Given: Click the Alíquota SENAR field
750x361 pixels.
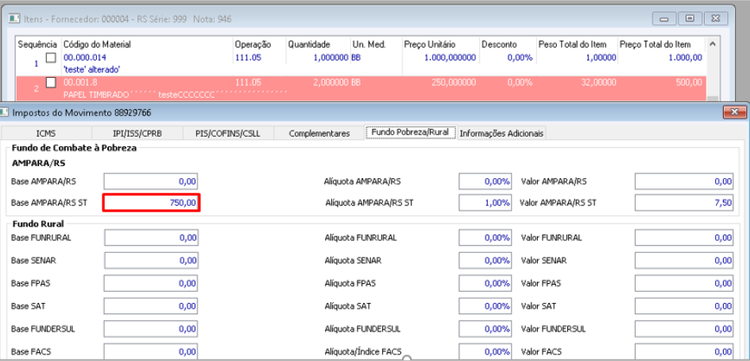Looking at the screenshot, I should 485,261.
